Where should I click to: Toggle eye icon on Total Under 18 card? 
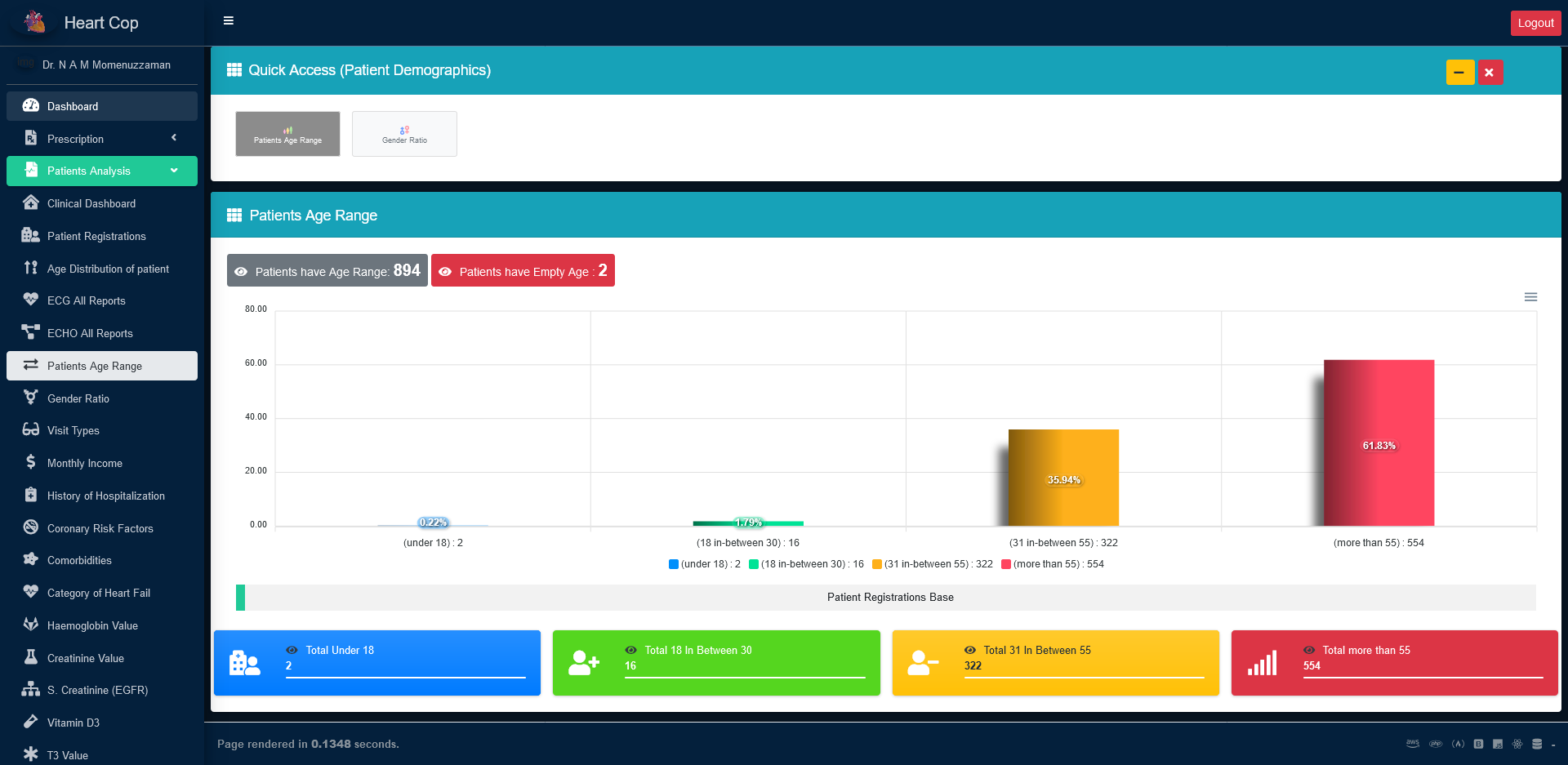[292, 650]
